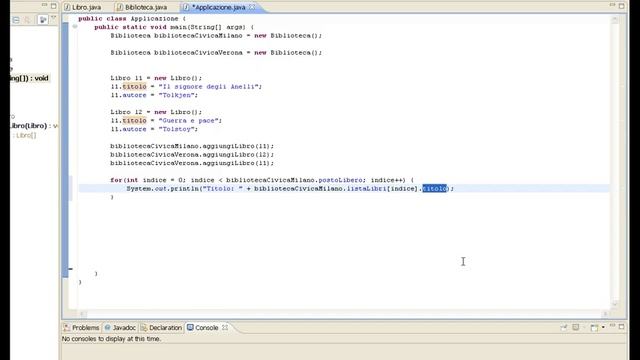Toggle the pressed filter button in Outline toolbar
Image resolution: width=640 pixels, height=360 pixels.
(x=42, y=20)
